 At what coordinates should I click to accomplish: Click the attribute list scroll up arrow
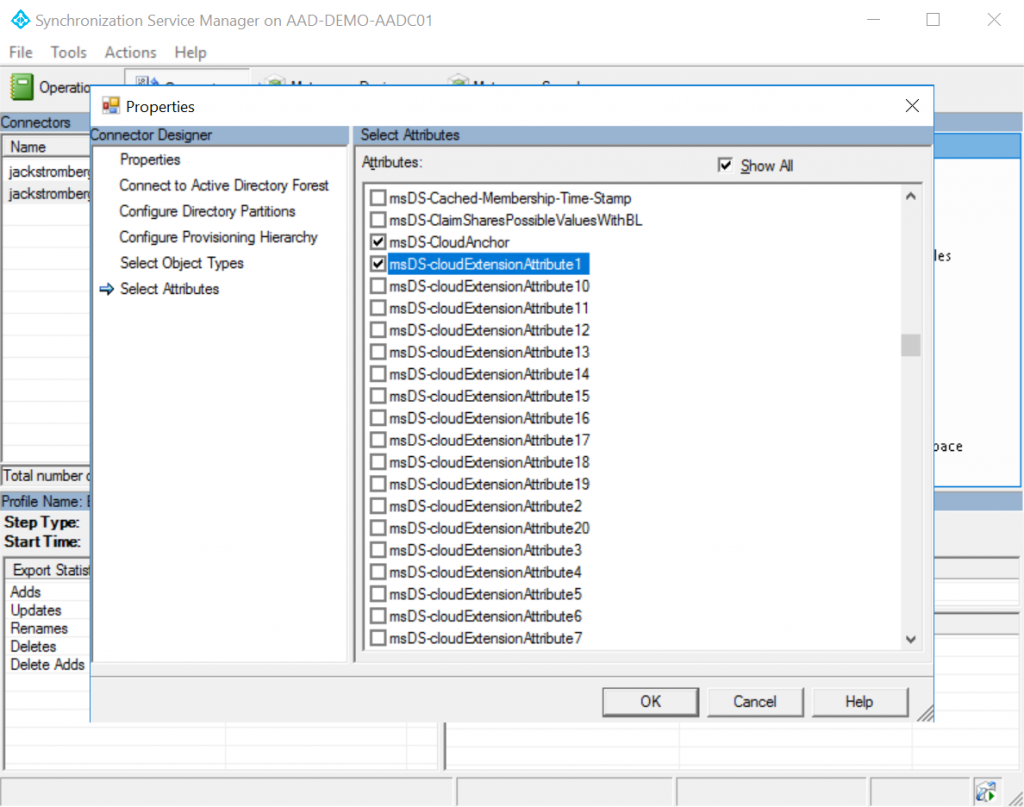click(910, 196)
